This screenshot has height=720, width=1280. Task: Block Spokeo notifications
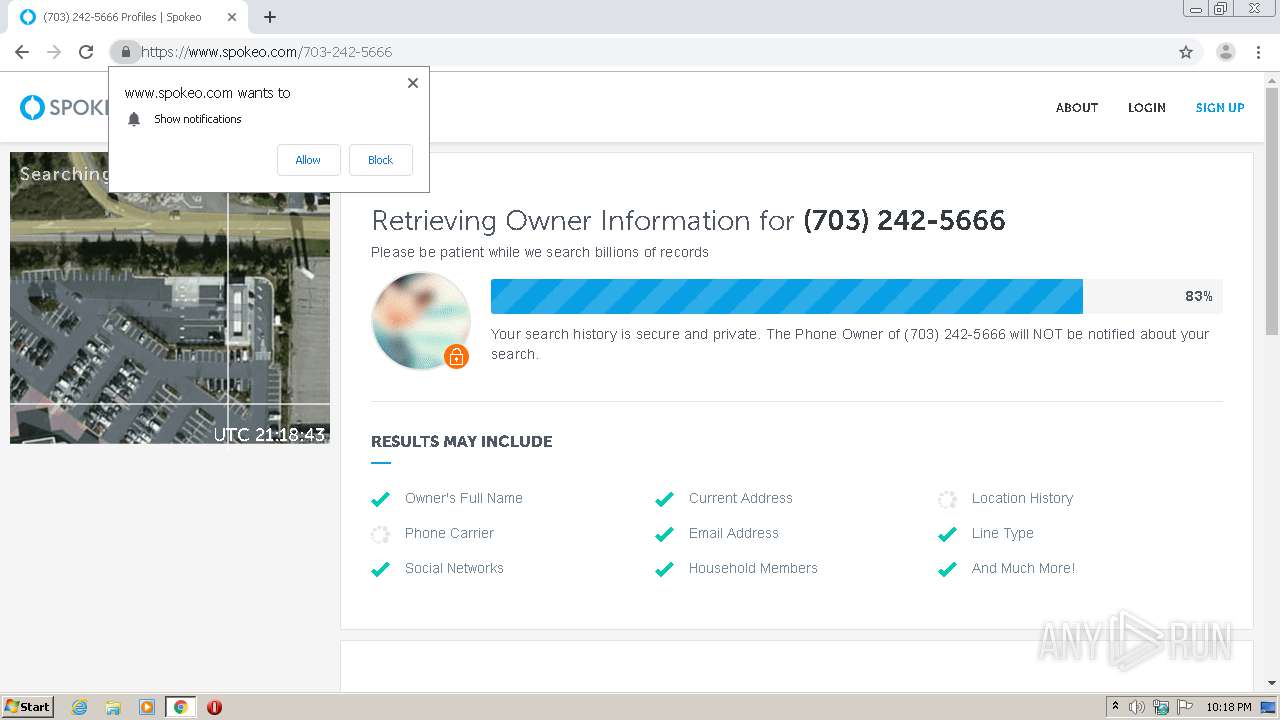tap(380, 160)
